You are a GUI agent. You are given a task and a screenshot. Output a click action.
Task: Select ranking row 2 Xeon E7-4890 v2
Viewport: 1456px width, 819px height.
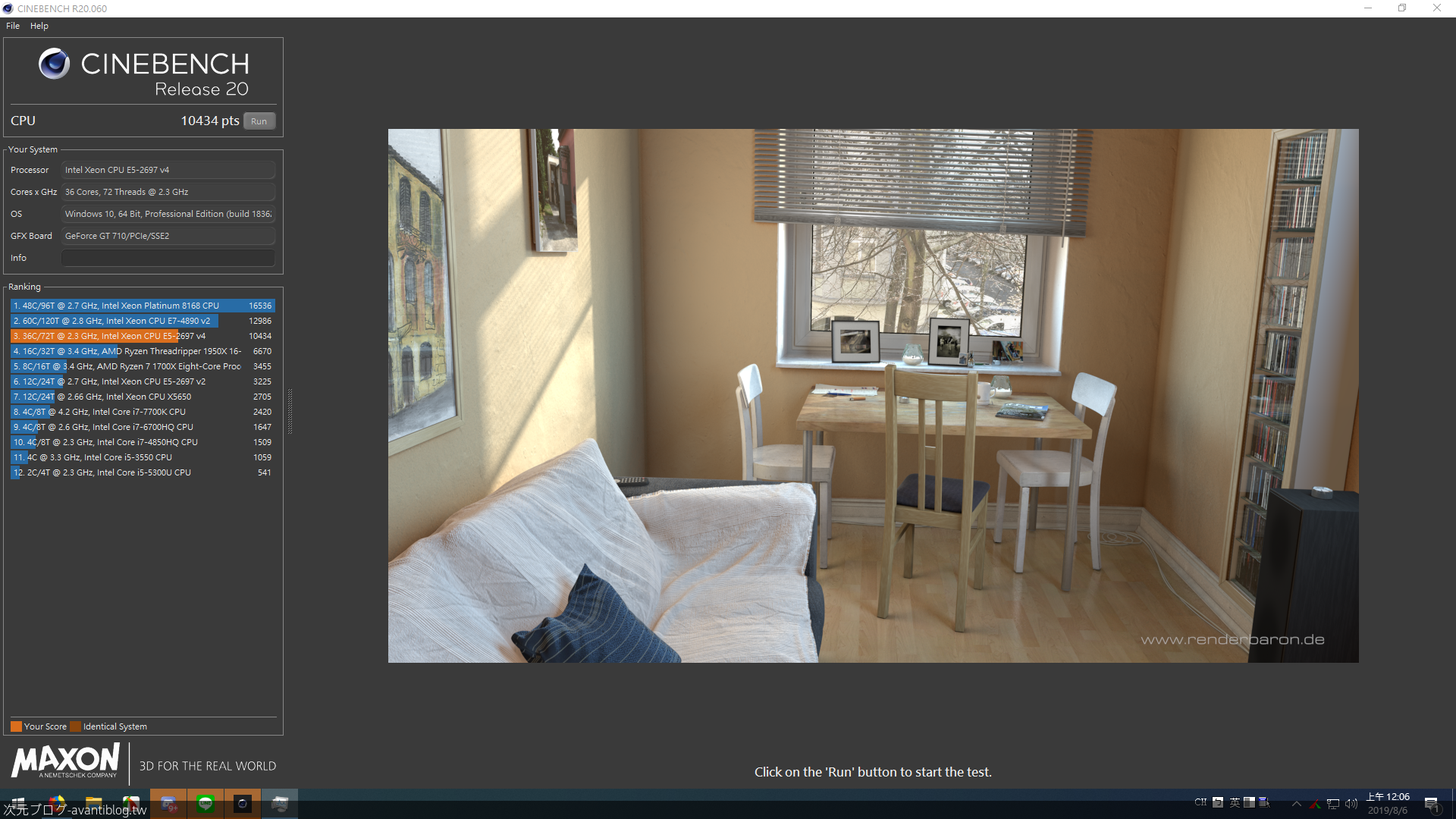(x=143, y=321)
